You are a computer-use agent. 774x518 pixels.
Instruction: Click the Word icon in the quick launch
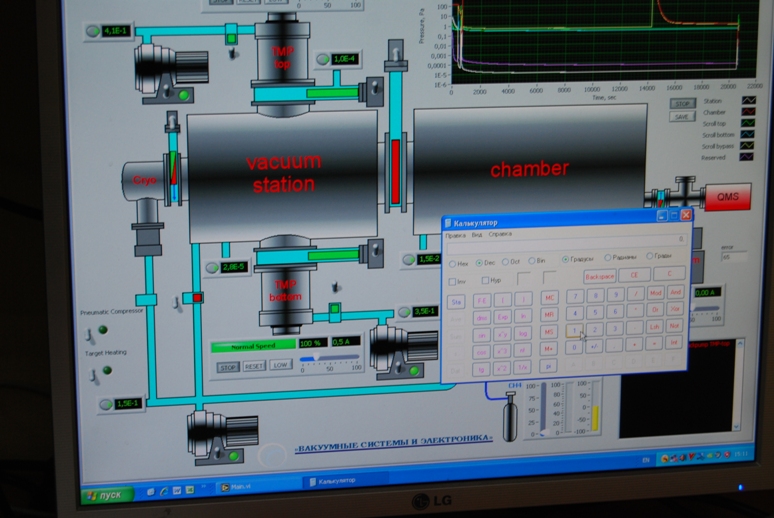pos(177,491)
